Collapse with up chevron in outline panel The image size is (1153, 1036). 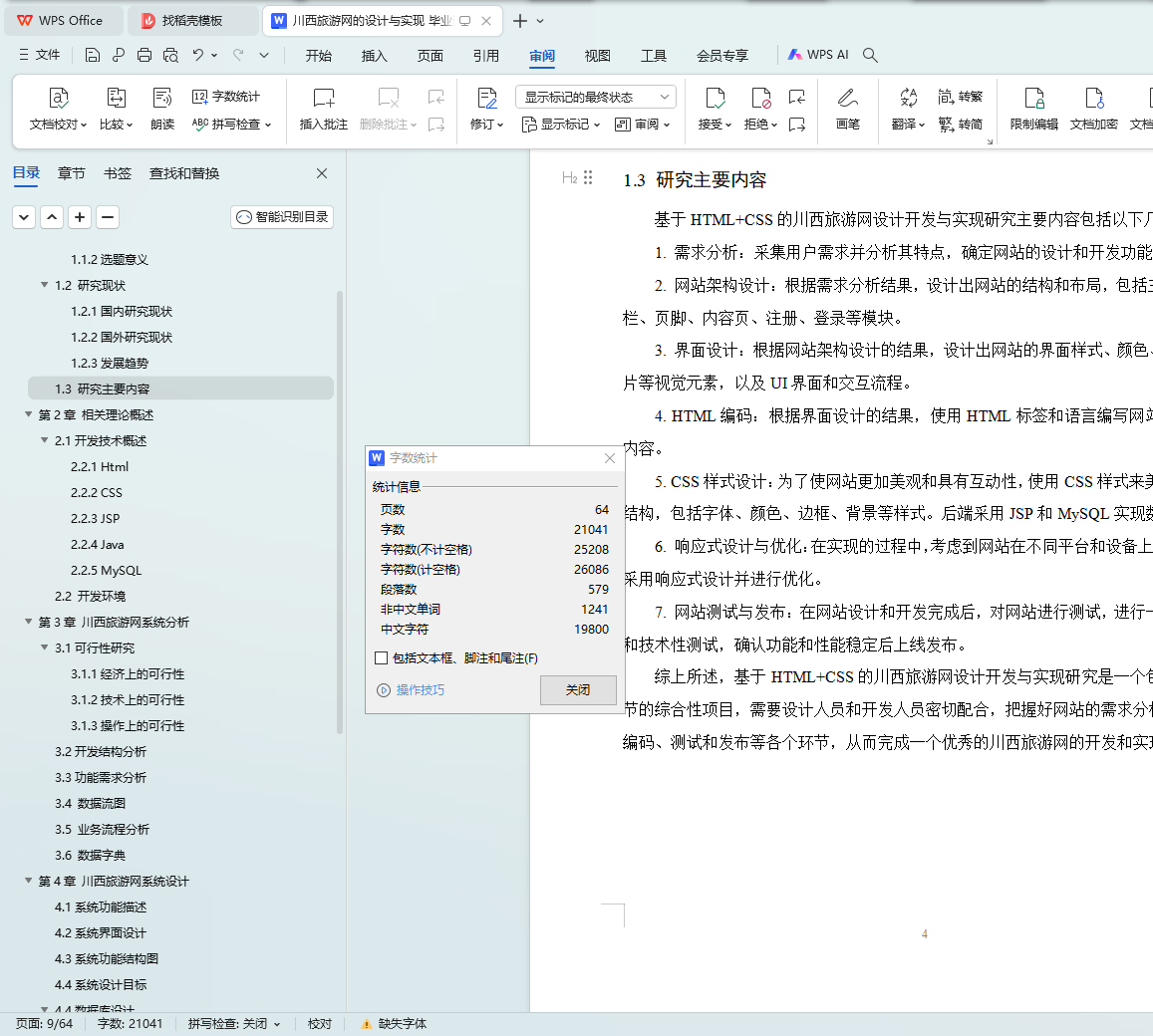(52, 217)
